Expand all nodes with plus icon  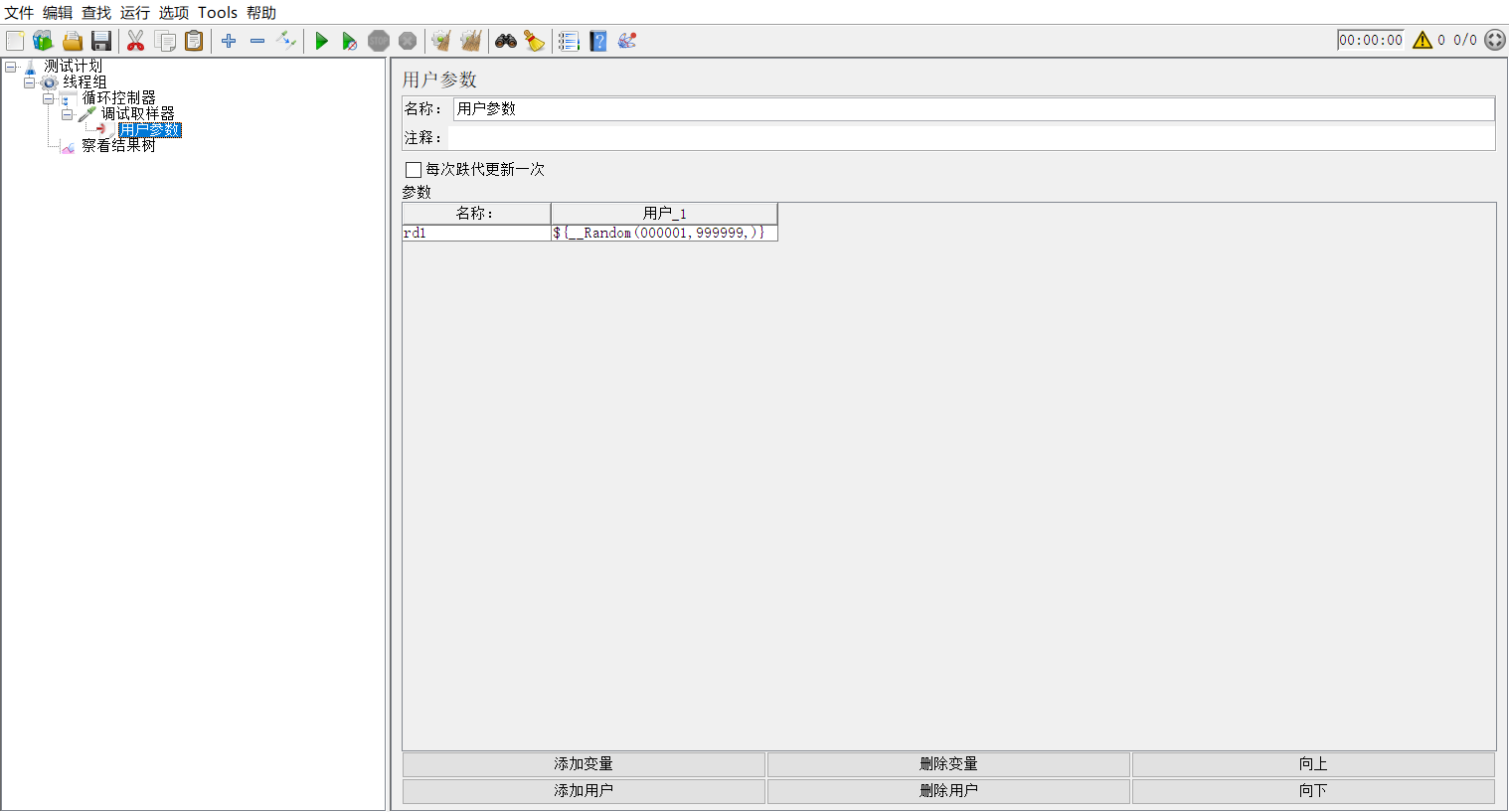pyautogui.click(x=228, y=41)
